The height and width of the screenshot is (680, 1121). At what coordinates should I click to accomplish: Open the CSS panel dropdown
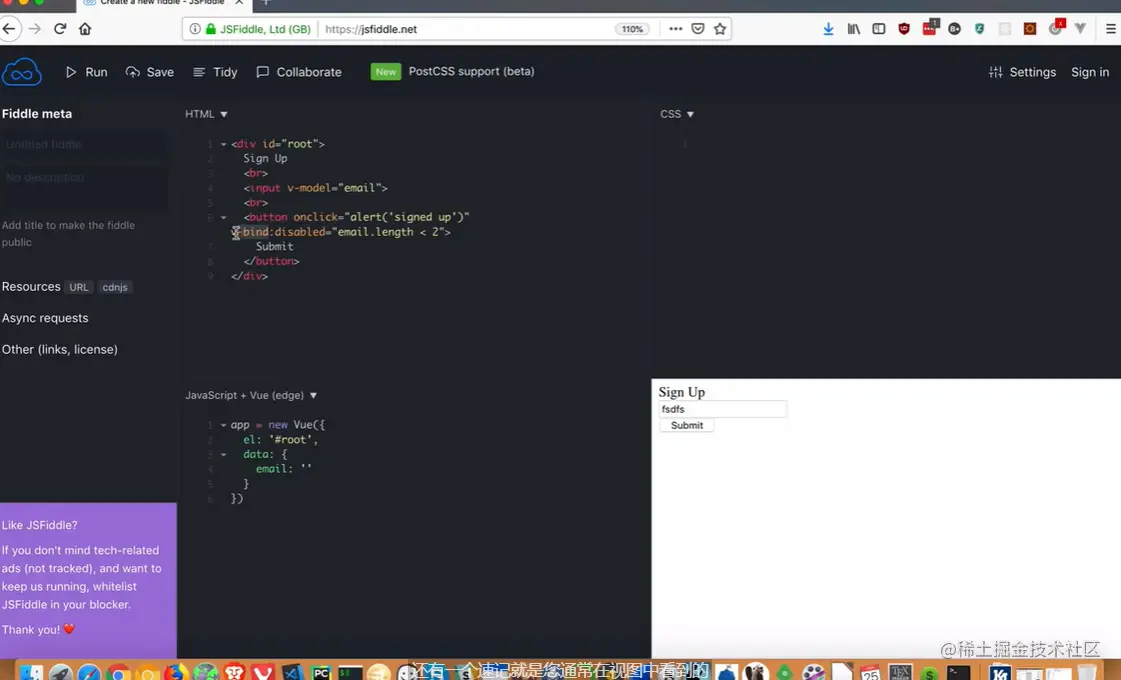(x=677, y=114)
